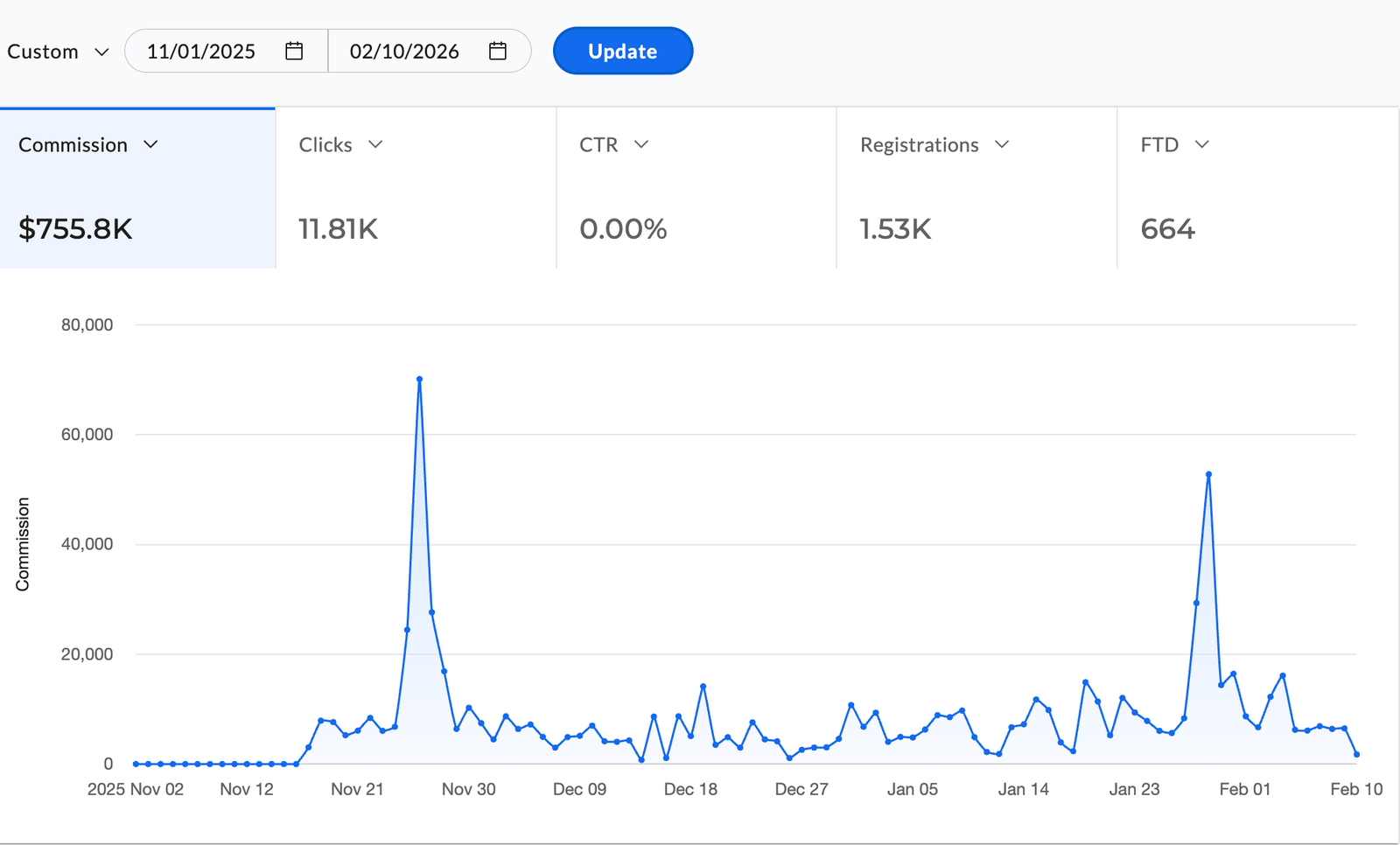
Task: Click the 11.81K clicks value
Action: 338,229
